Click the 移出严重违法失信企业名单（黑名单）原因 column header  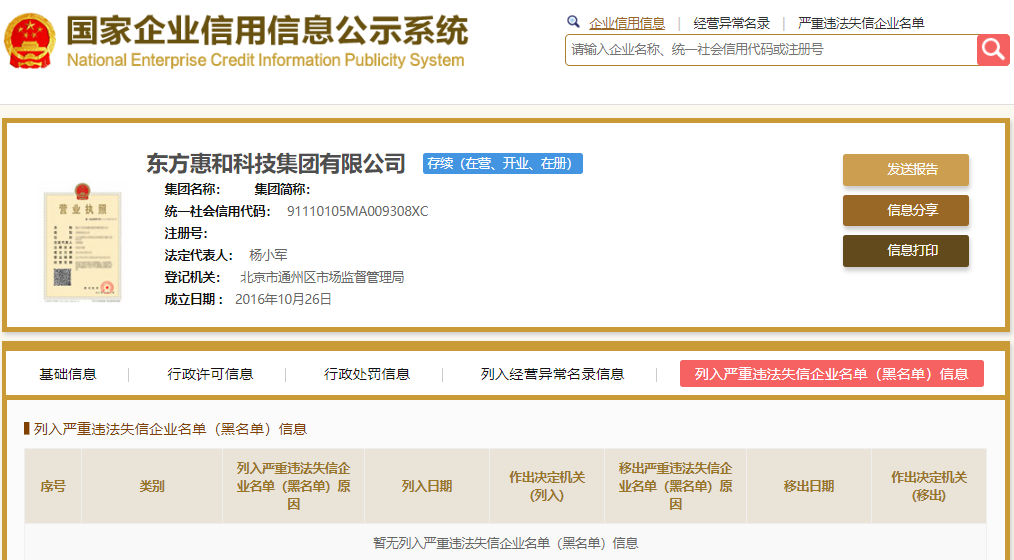pos(675,486)
